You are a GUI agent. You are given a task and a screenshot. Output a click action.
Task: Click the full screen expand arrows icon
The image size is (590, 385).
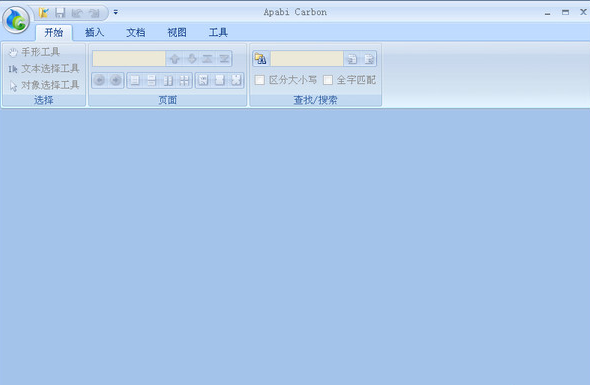[x=236, y=80]
